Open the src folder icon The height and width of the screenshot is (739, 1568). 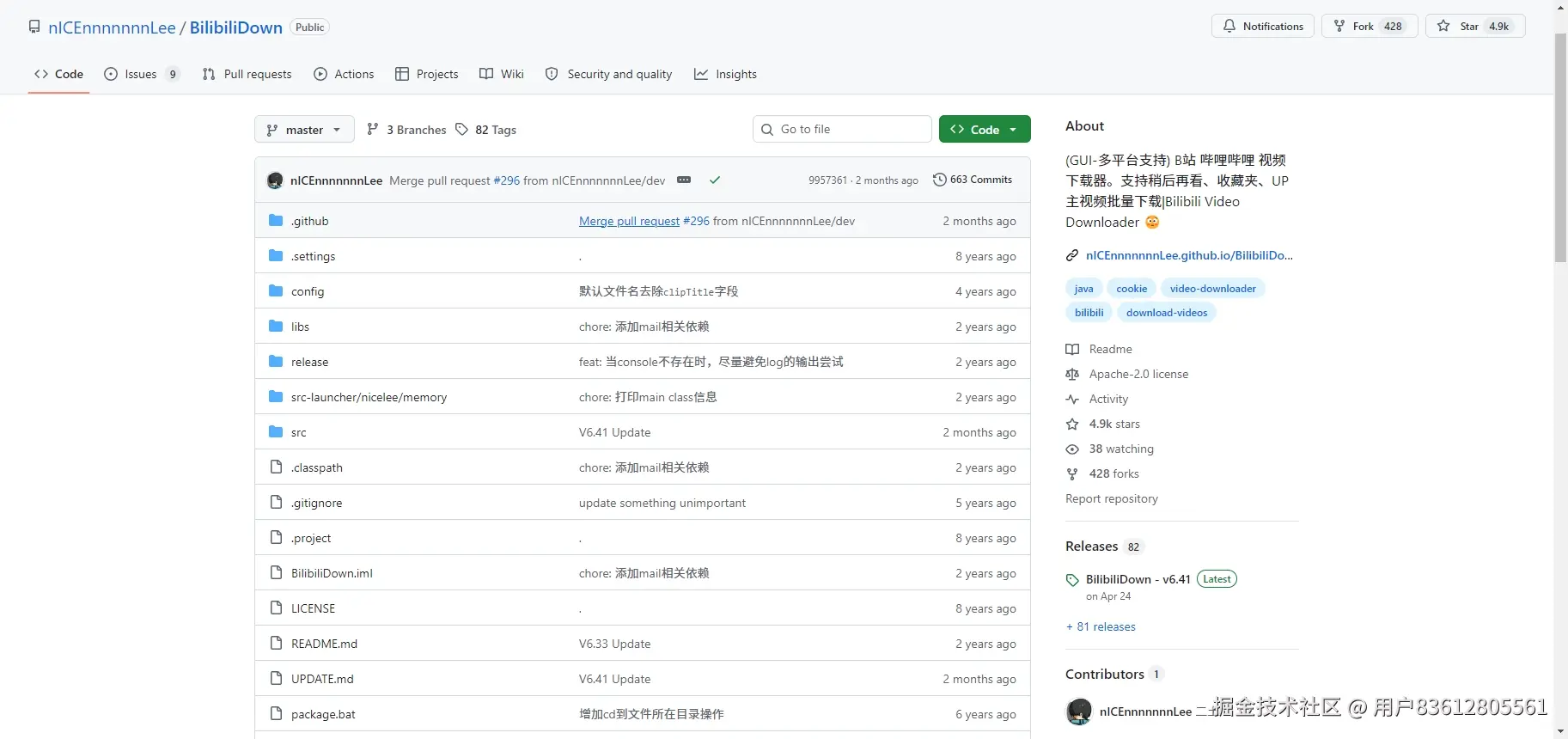(x=276, y=432)
